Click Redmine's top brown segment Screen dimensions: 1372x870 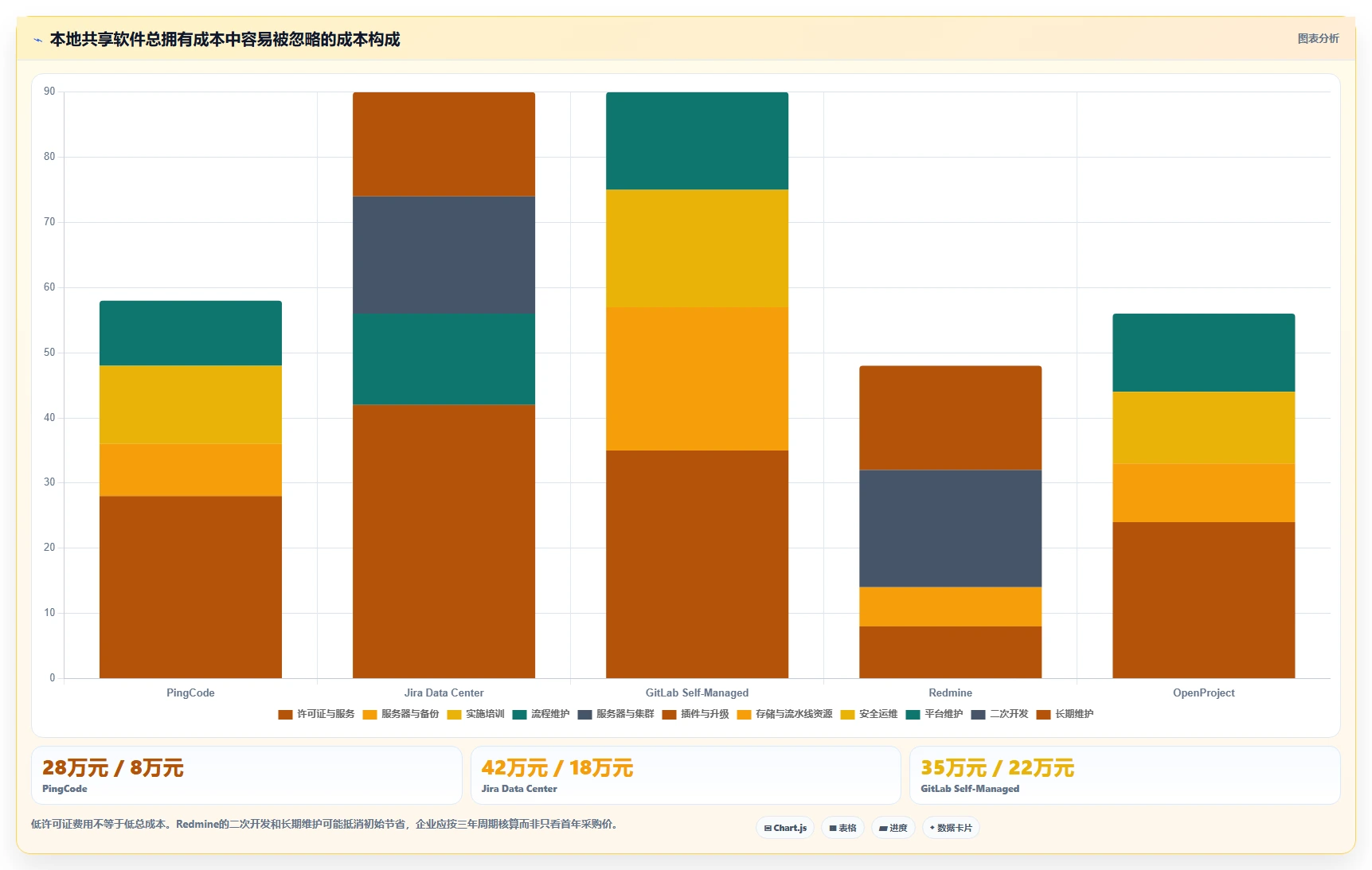(x=950, y=418)
